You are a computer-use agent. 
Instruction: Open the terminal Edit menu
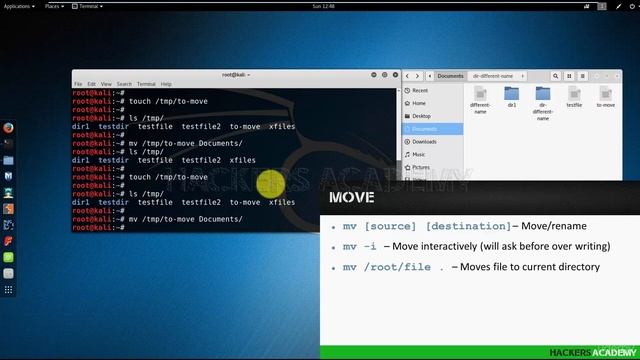[91, 84]
